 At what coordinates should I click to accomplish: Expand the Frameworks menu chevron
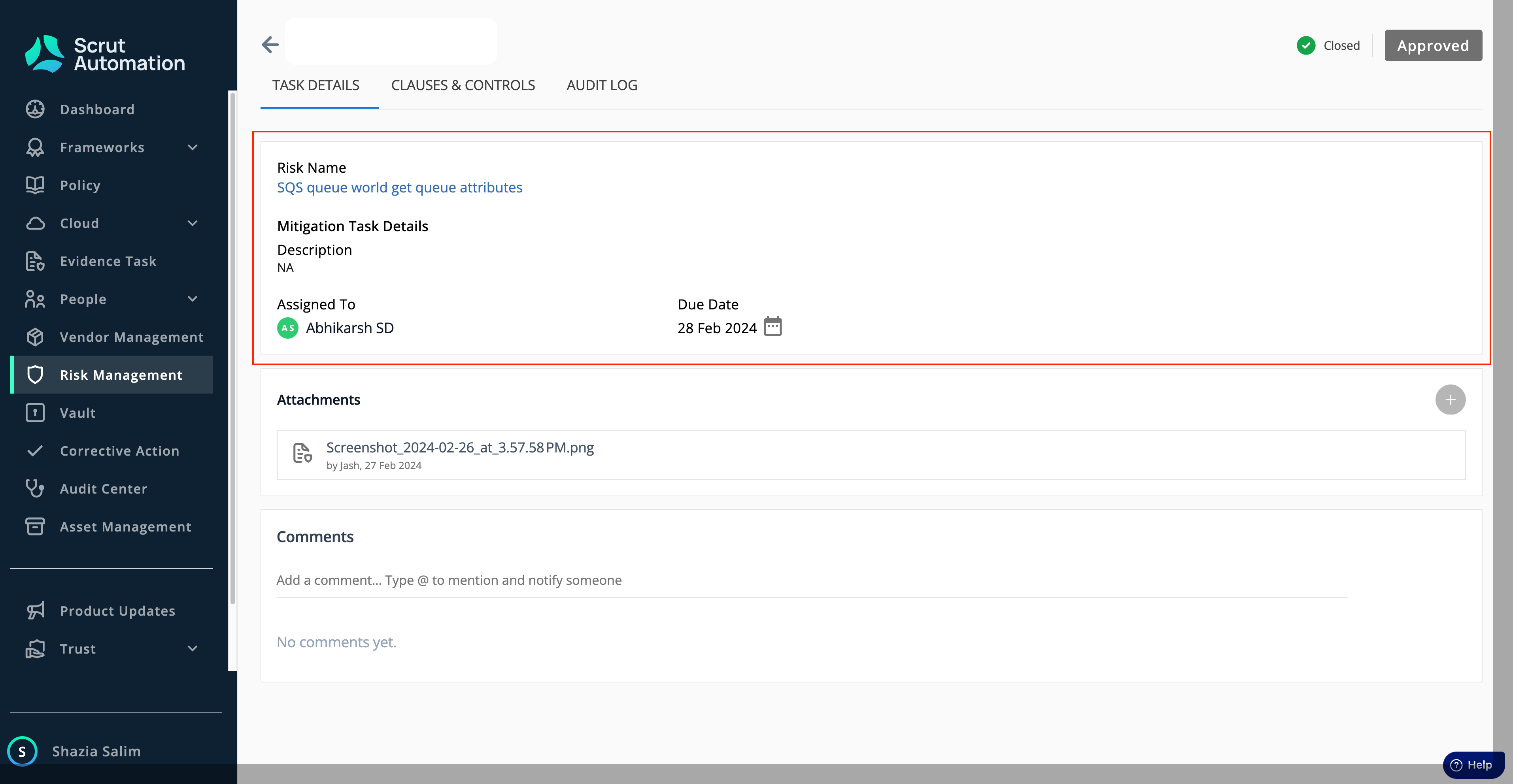pos(193,147)
